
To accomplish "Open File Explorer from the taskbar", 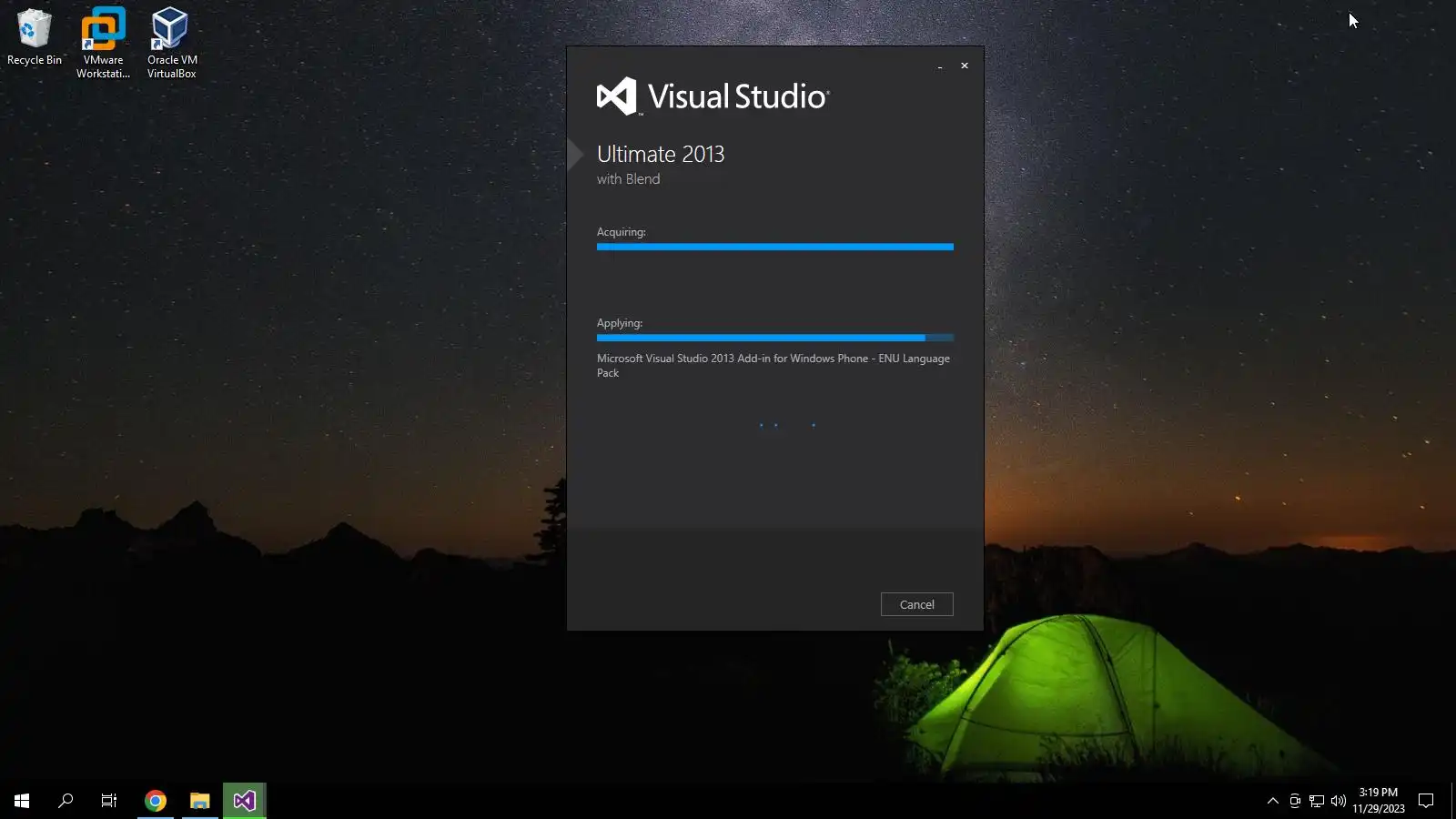I will pyautogui.click(x=200, y=801).
